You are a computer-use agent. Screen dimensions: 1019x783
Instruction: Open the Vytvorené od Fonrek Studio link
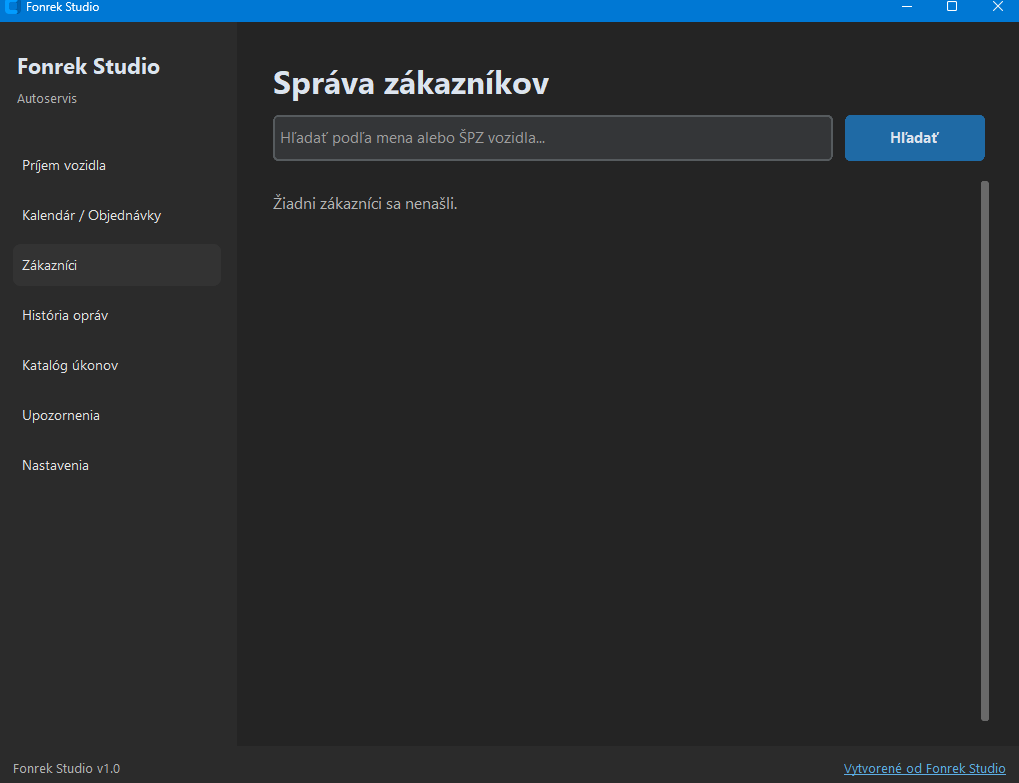click(924, 768)
